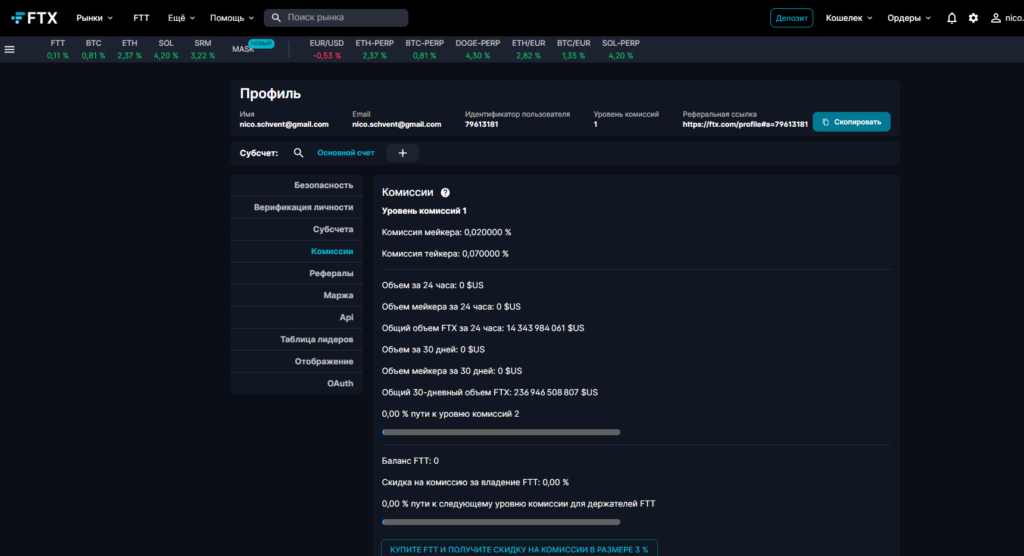1024x556 pixels.
Task: Click the hamburger menu icon
Action: (10, 49)
